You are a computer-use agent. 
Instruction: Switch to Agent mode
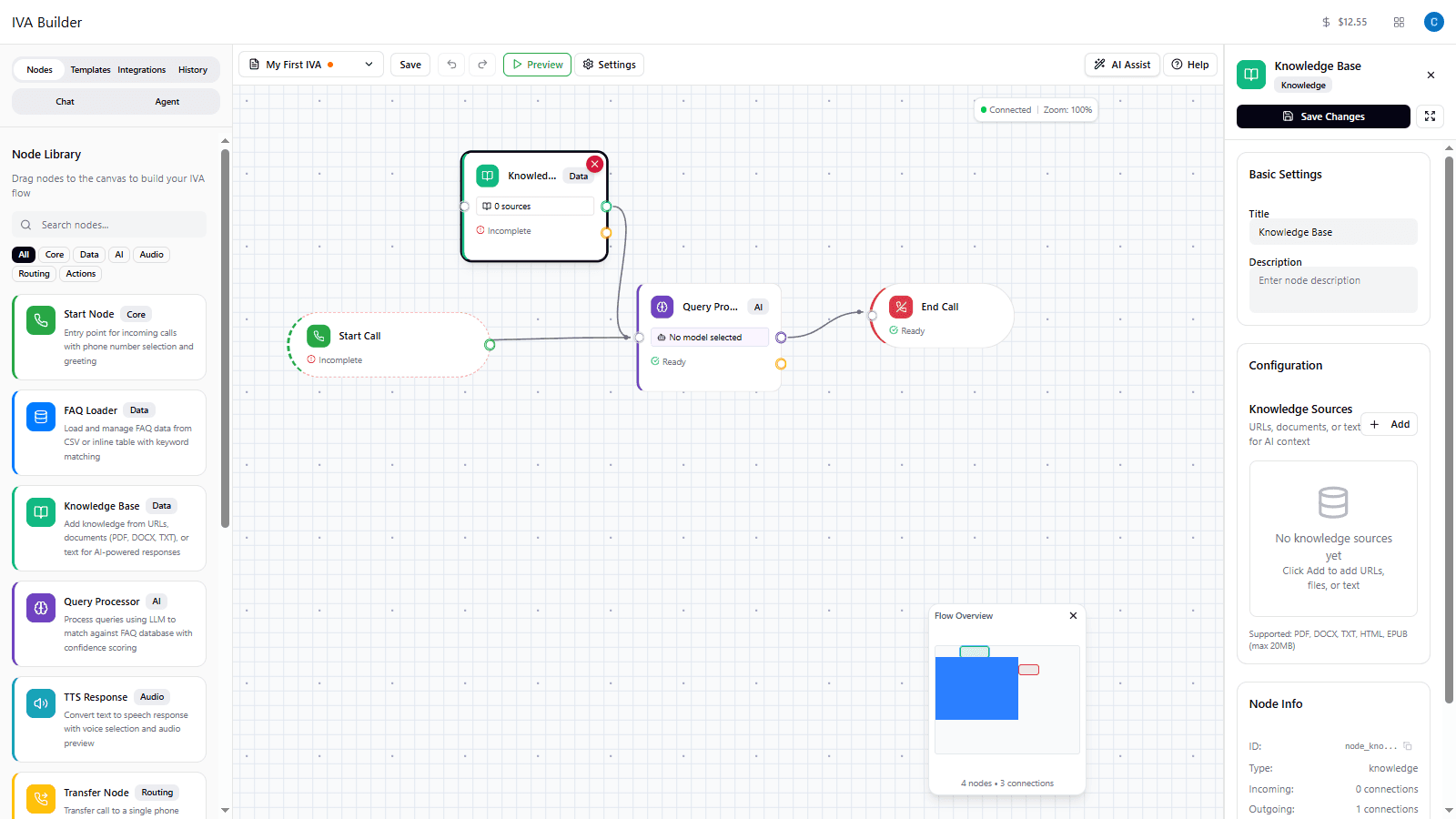coord(167,101)
